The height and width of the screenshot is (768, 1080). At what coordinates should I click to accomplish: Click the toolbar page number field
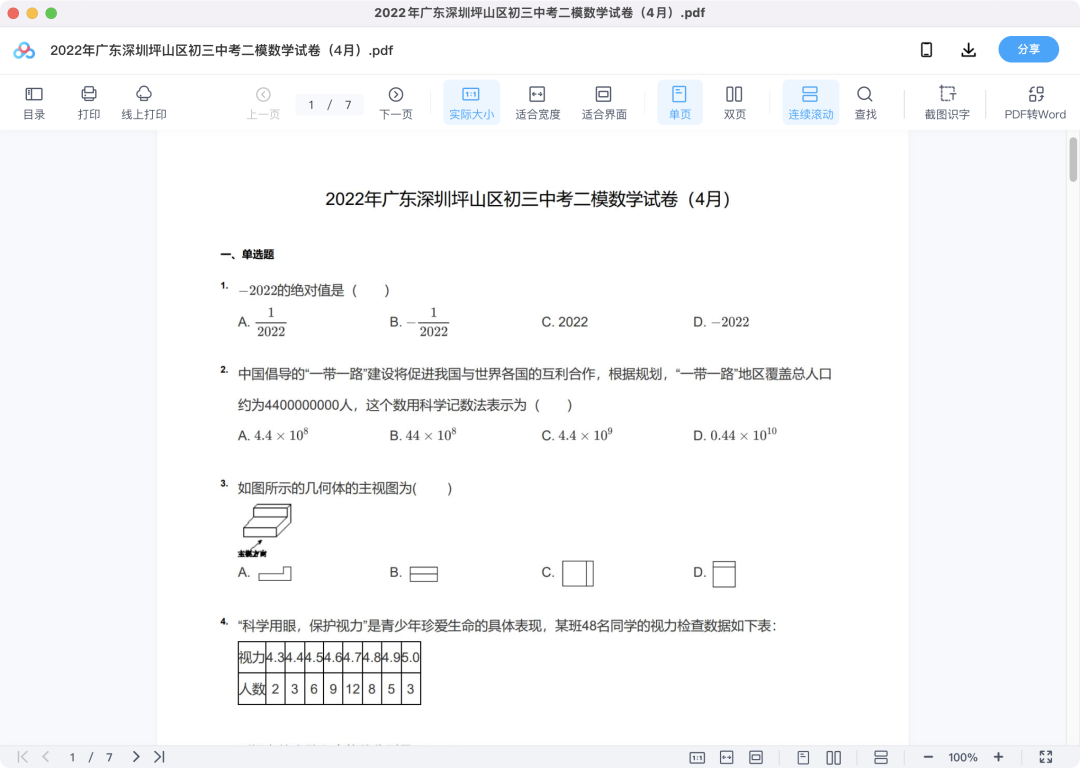(329, 105)
